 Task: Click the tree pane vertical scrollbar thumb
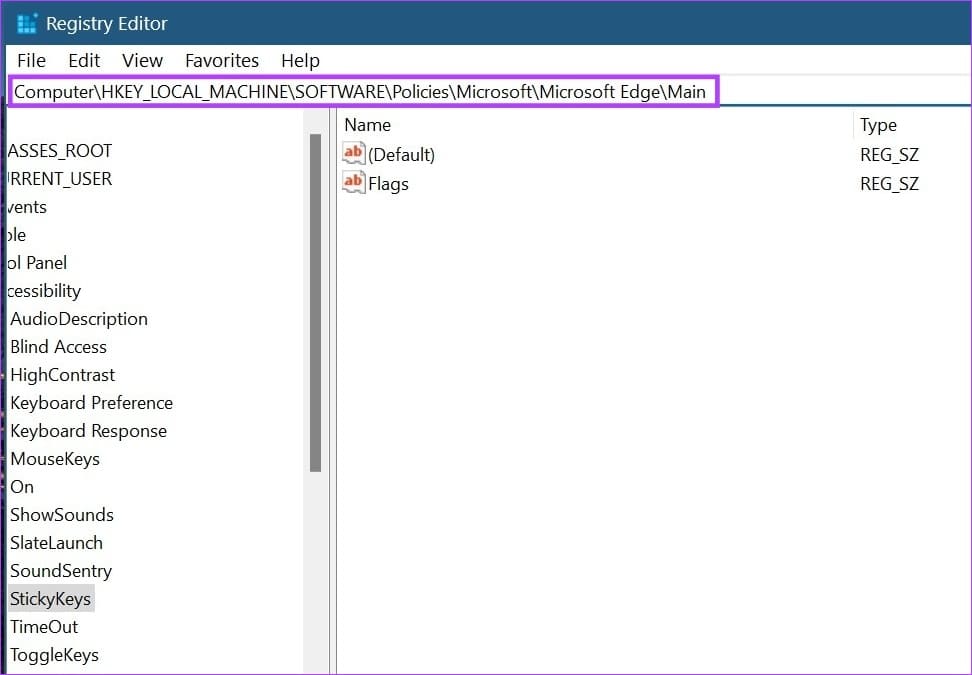coord(316,302)
